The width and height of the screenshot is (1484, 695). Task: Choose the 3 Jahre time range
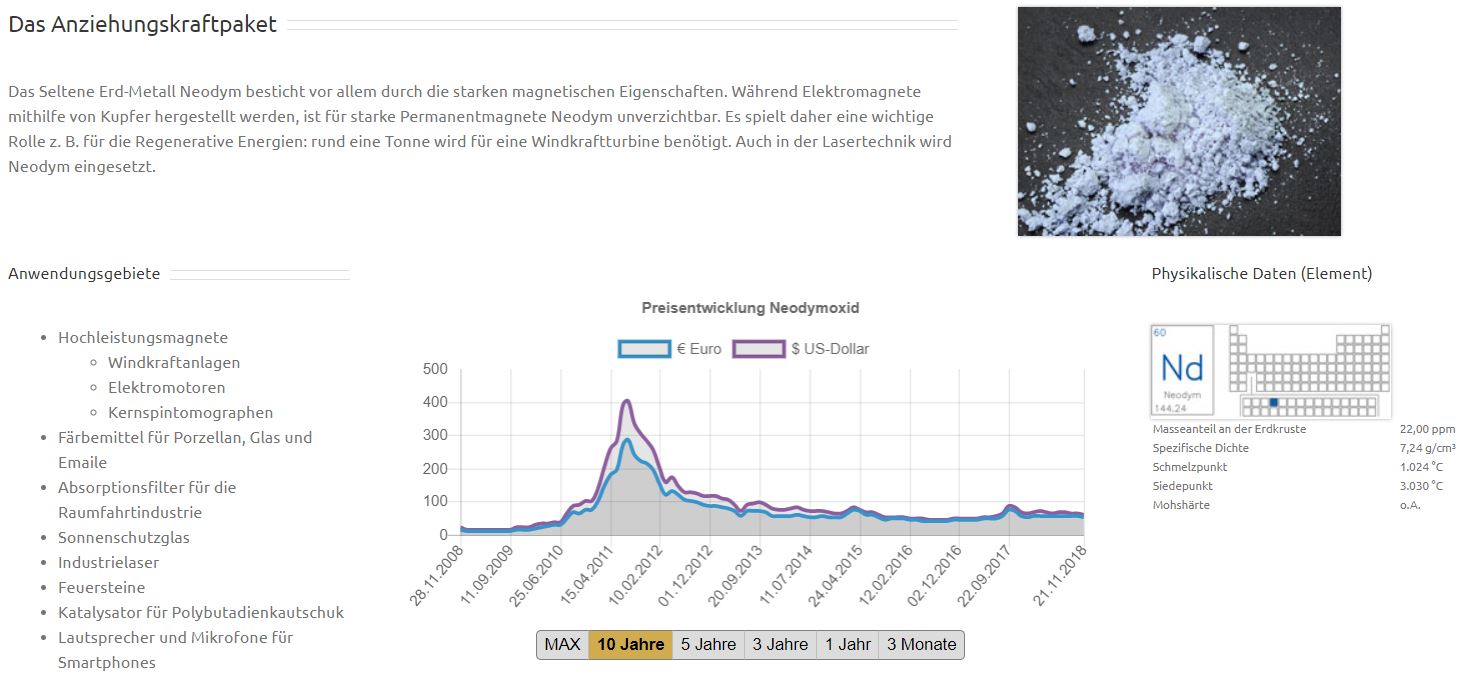(780, 645)
